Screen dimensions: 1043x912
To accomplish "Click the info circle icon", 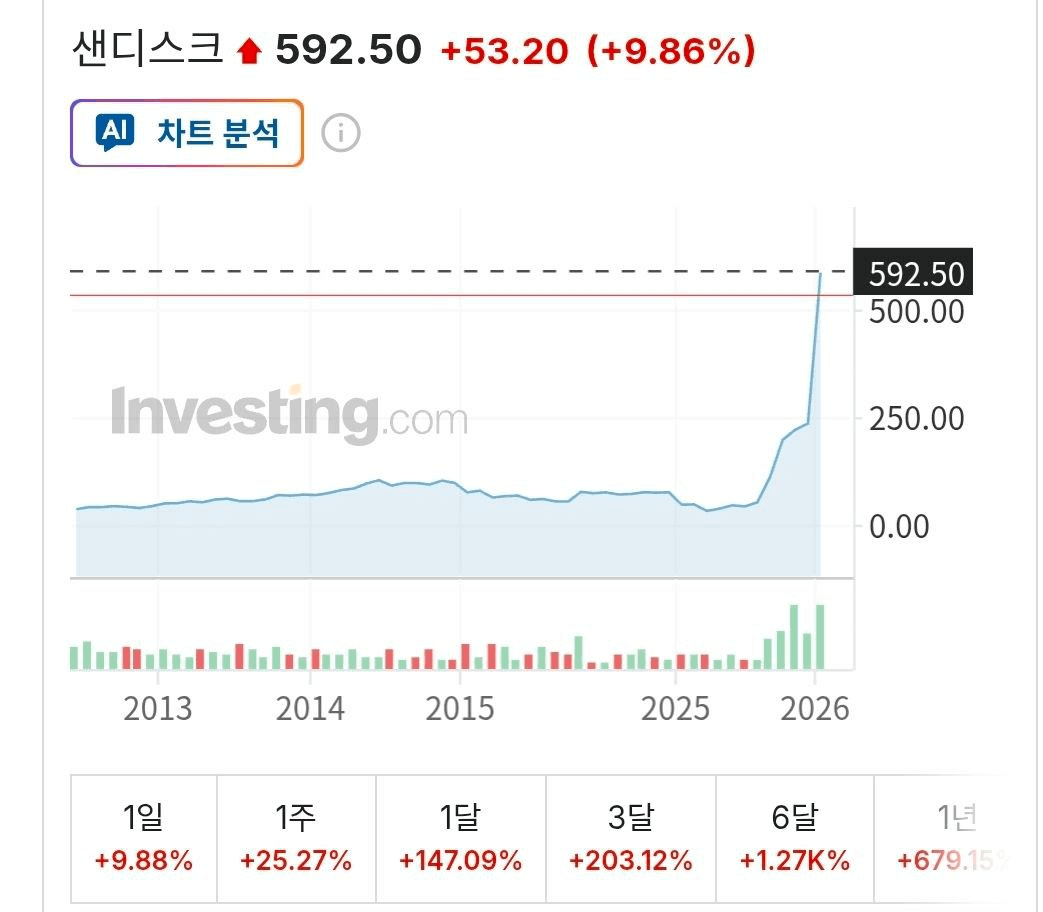I will click(x=341, y=133).
